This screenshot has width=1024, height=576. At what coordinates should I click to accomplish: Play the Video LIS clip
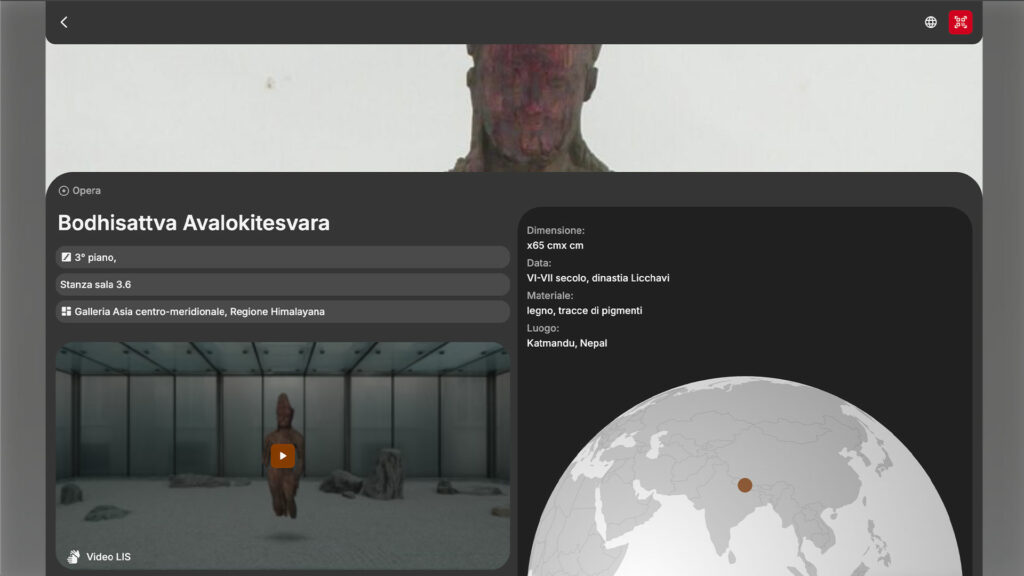tap(283, 456)
